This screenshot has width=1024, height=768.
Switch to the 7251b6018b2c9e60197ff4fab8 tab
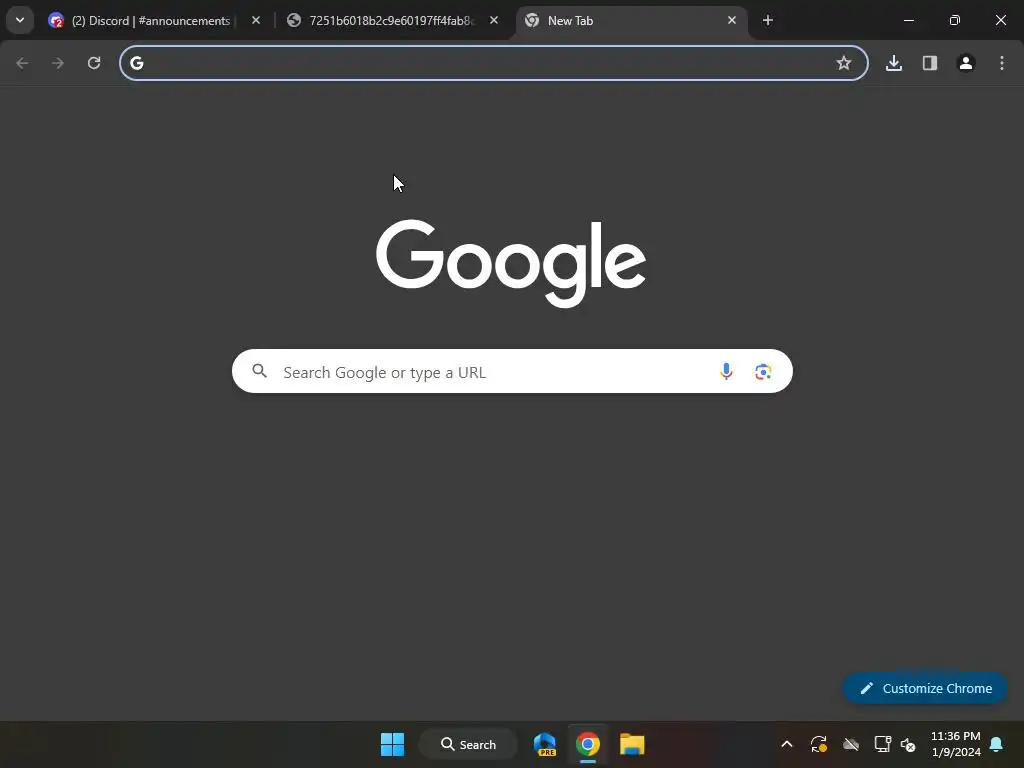(x=393, y=20)
